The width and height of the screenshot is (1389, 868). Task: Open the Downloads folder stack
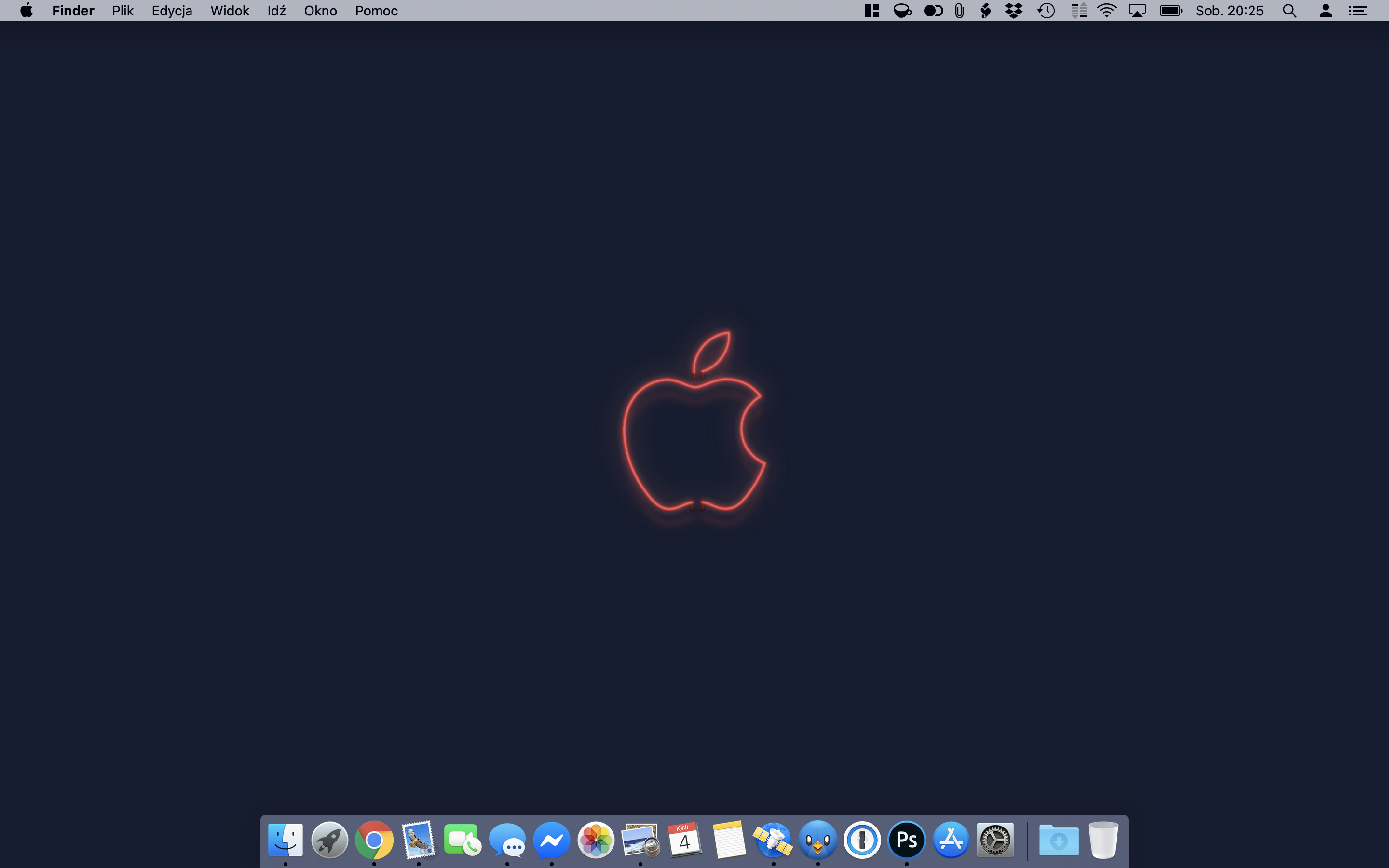click(x=1059, y=840)
